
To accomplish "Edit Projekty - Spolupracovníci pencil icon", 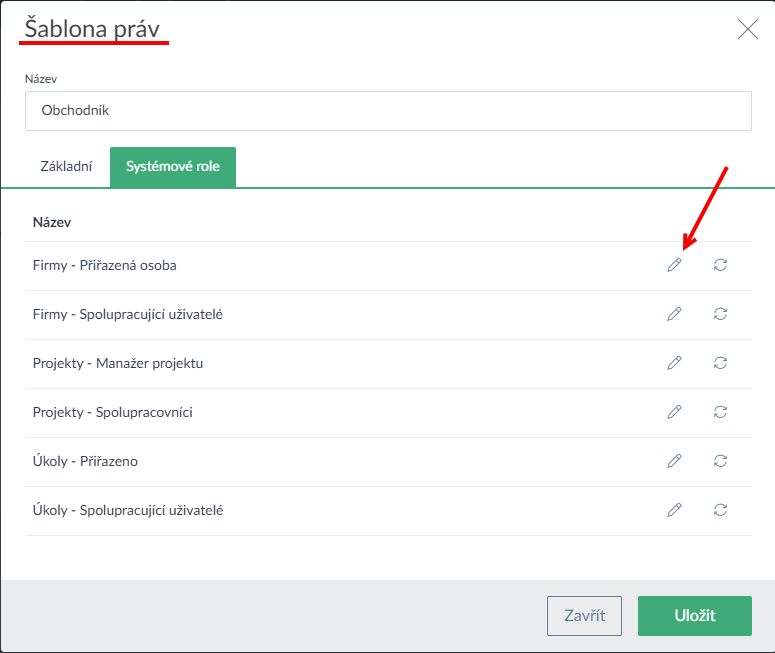I will (674, 412).
